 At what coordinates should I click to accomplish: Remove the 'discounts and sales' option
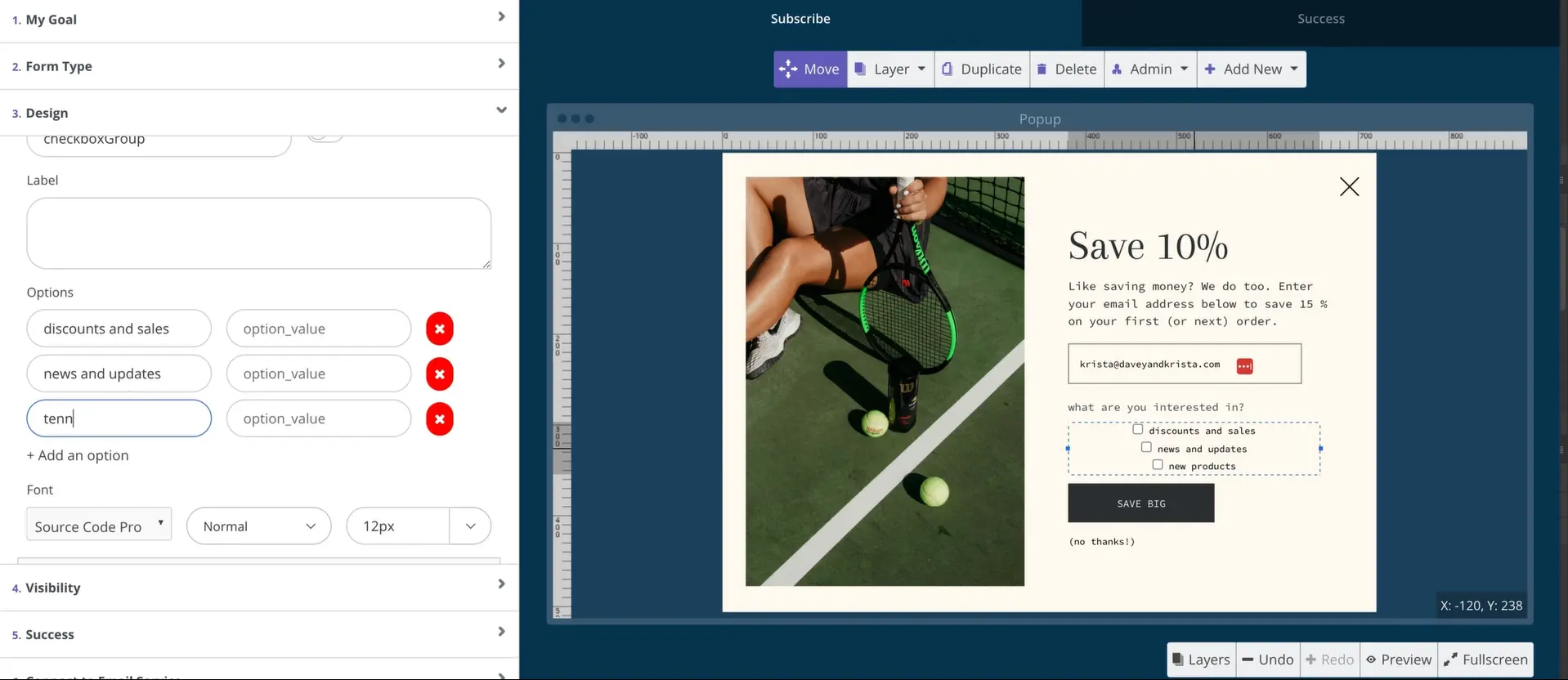(439, 329)
